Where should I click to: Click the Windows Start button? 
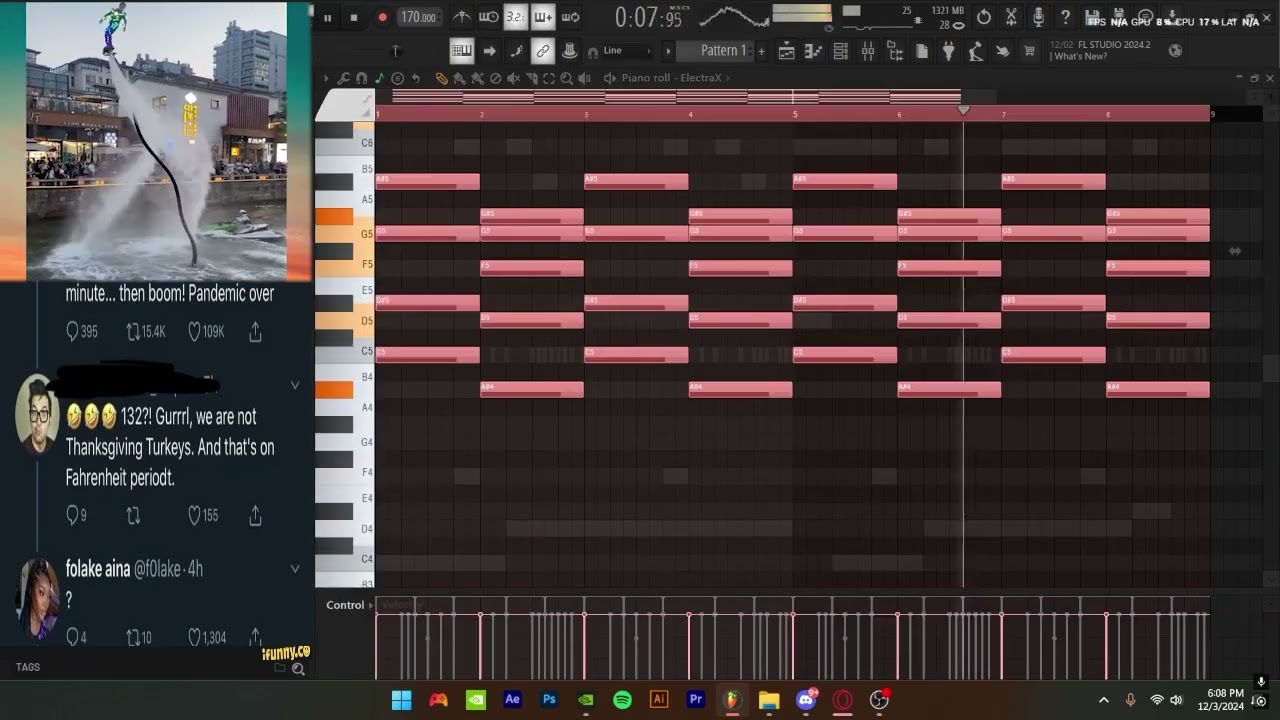(x=401, y=700)
